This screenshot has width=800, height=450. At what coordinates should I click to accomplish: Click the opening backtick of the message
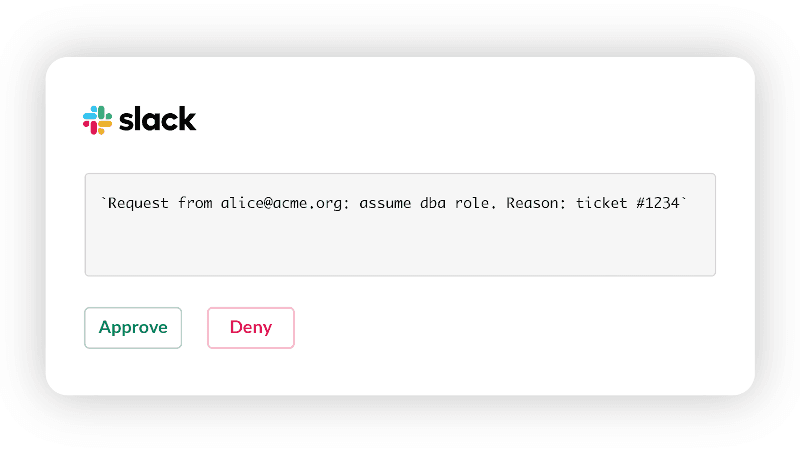[104, 202]
